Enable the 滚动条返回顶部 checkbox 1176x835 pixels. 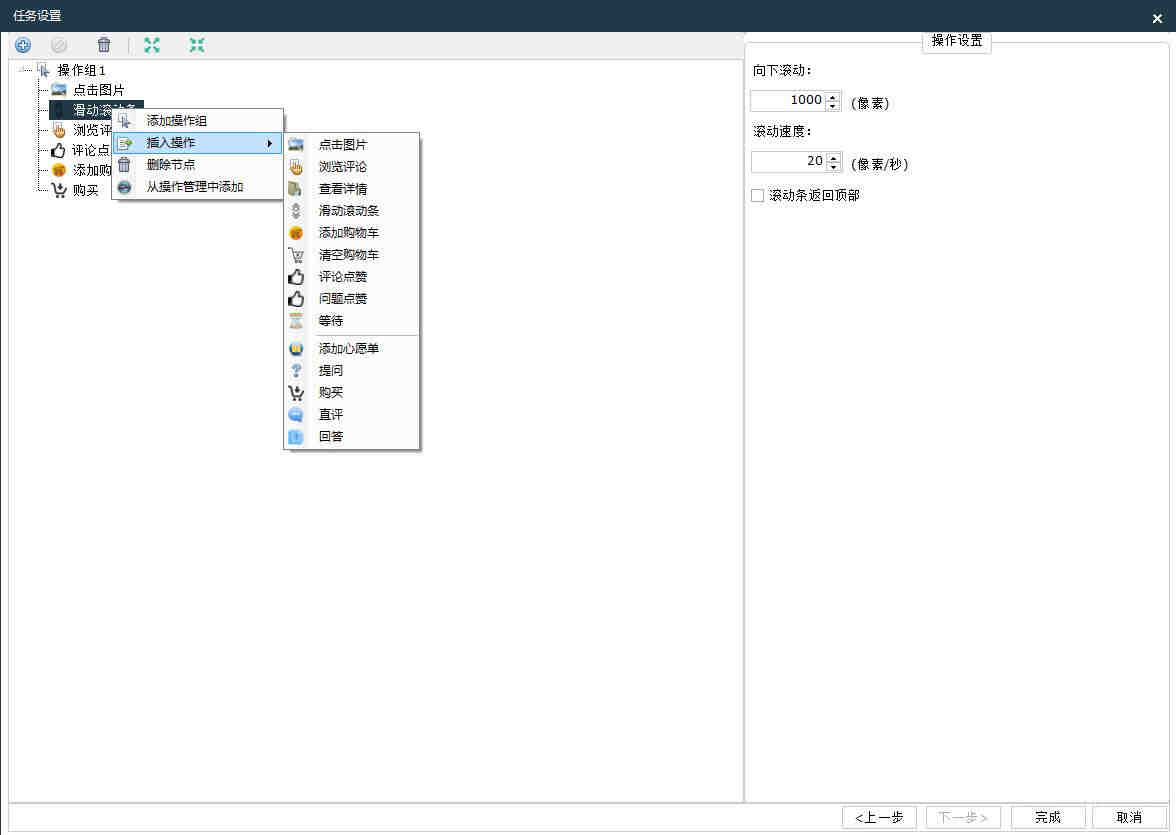[758, 195]
